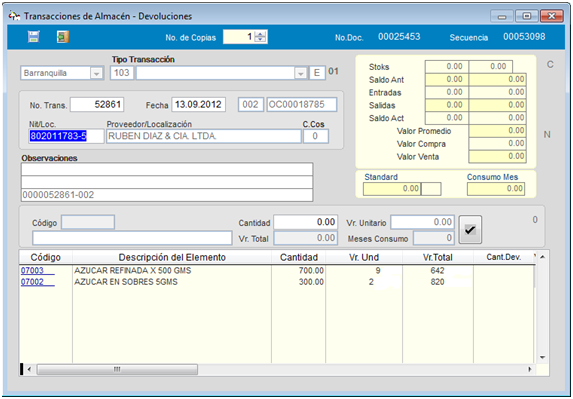Click the No. Trans. field 52861

click(x=97, y=105)
